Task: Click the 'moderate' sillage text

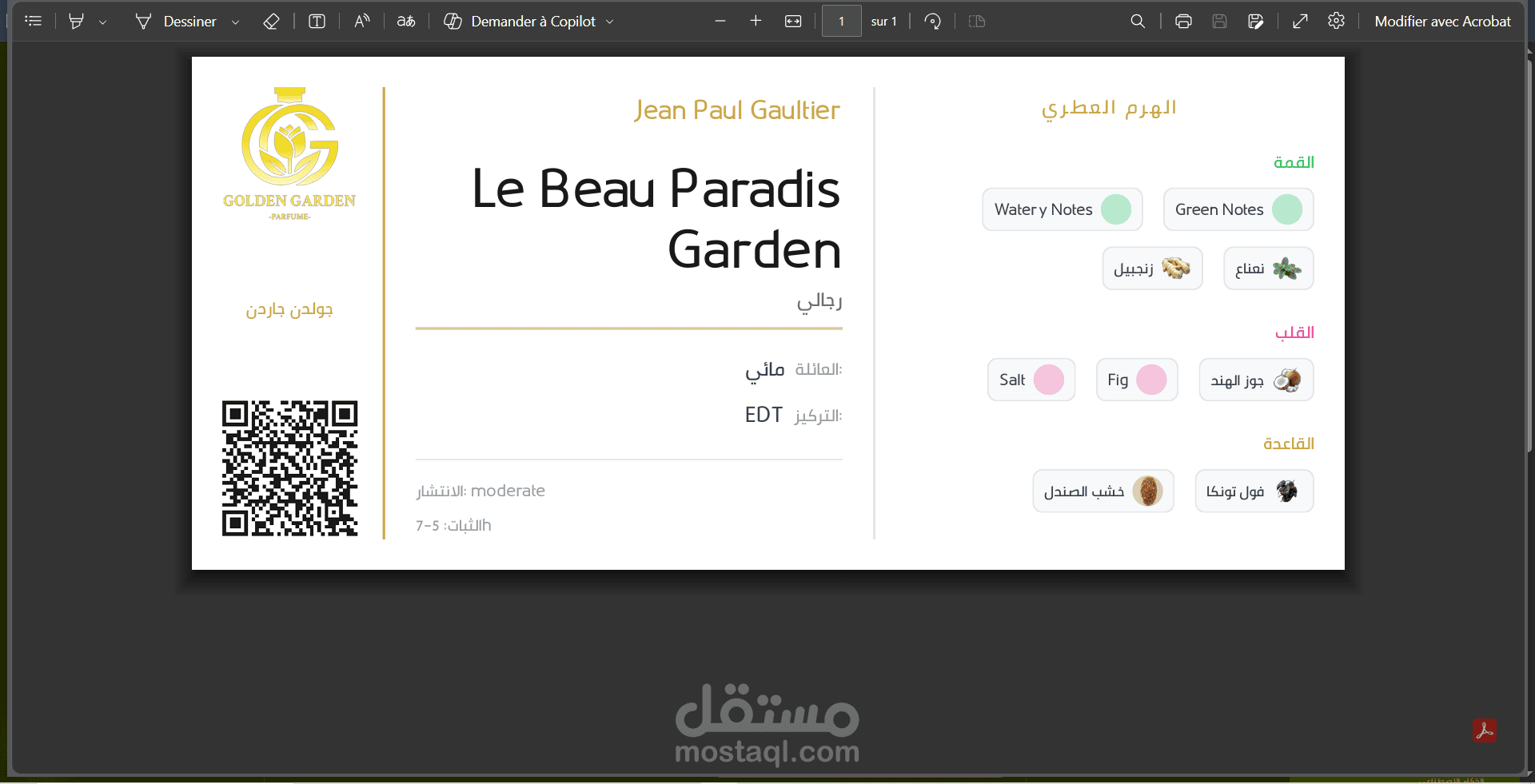Action: click(x=508, y=491)
